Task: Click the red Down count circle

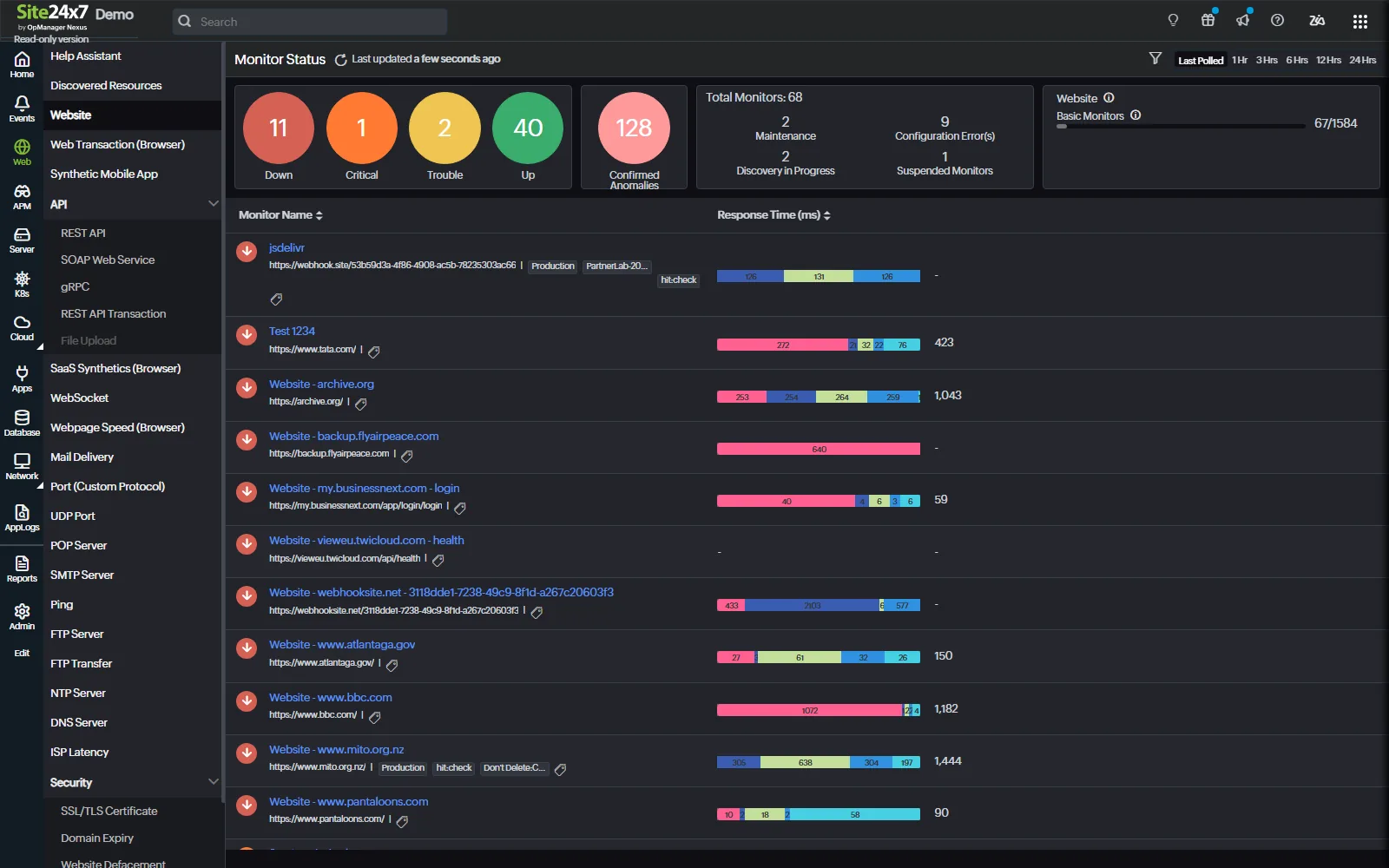Action: click(278, 128)
